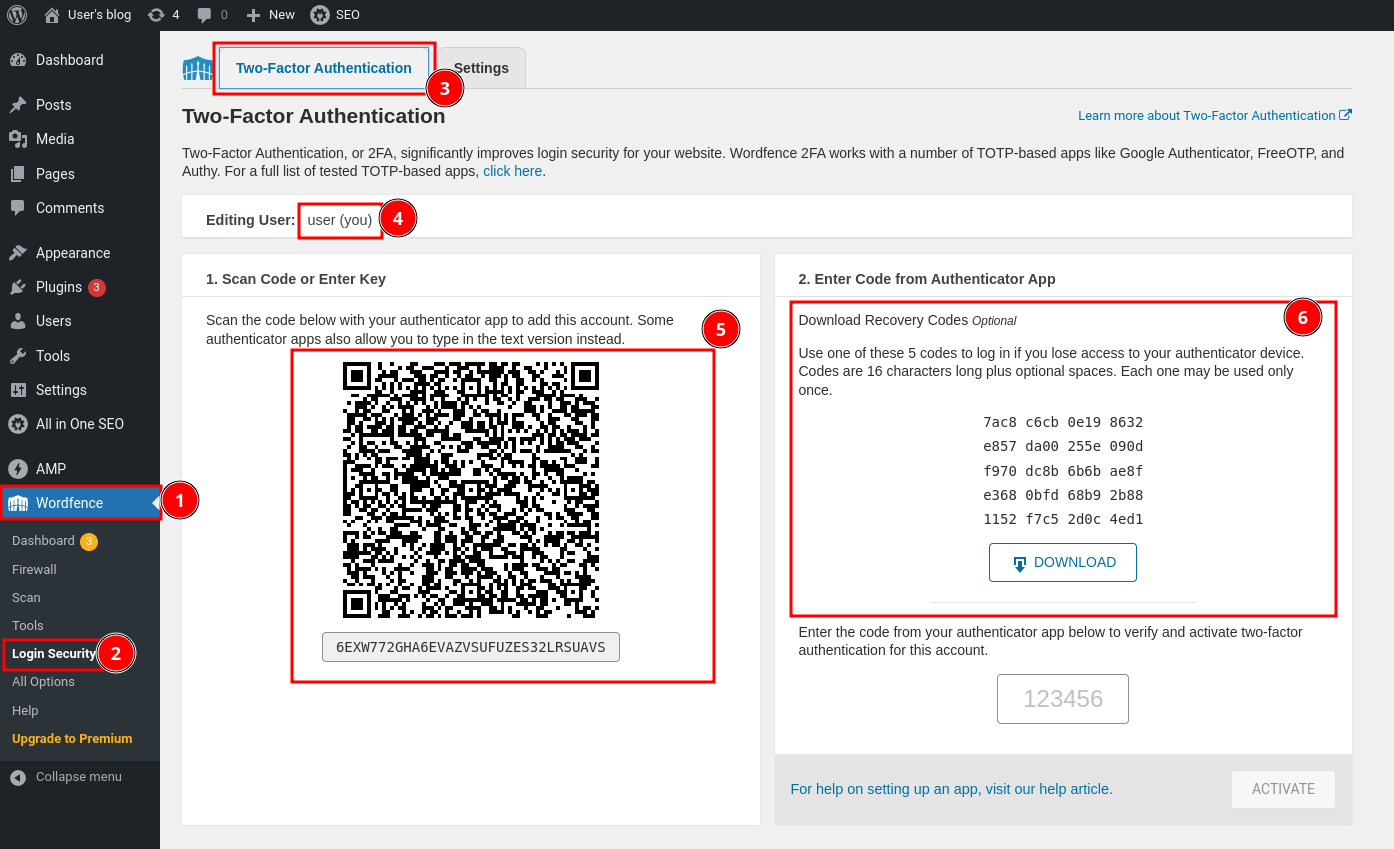Click the Plugins plug icon
This screenshot has width=1394, height=849.
[x=18, y=287]
